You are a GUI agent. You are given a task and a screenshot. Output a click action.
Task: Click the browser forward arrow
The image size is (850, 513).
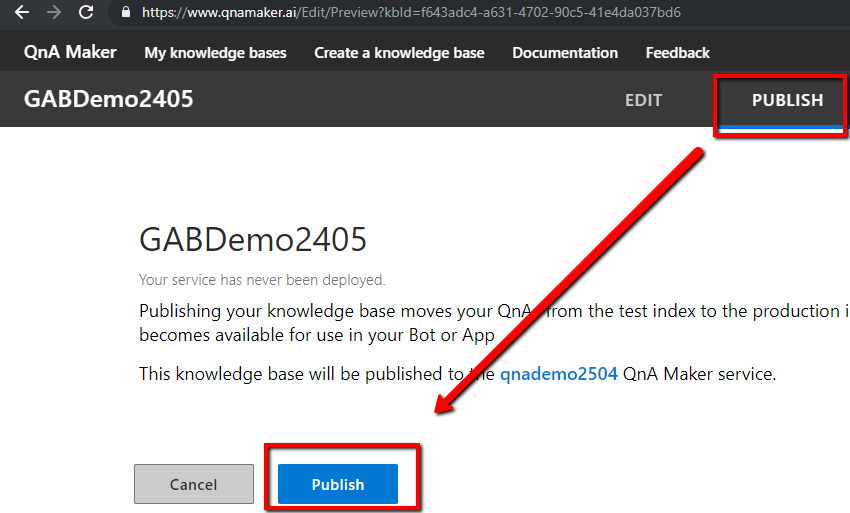click(54, 12)
